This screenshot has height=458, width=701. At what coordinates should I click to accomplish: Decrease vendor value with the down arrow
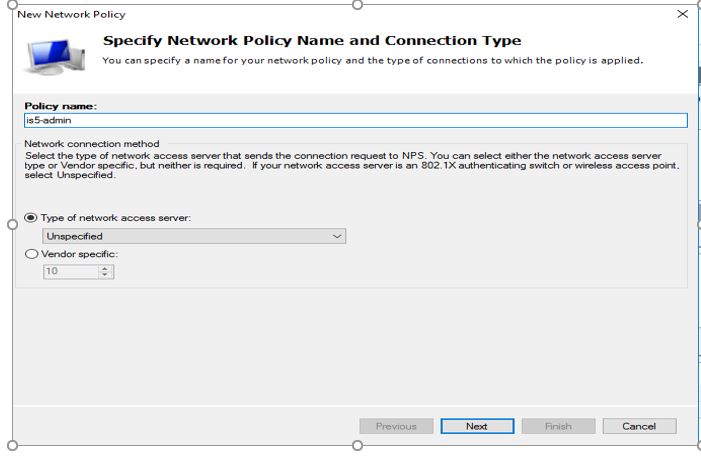pos(105,275)
